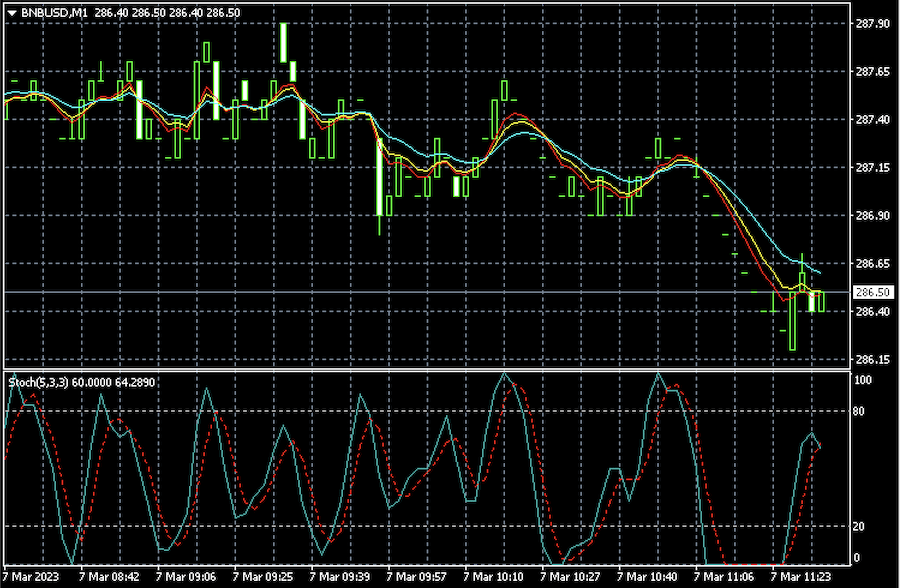Select the 286.90 price scale label

click(x=872, y=215)
